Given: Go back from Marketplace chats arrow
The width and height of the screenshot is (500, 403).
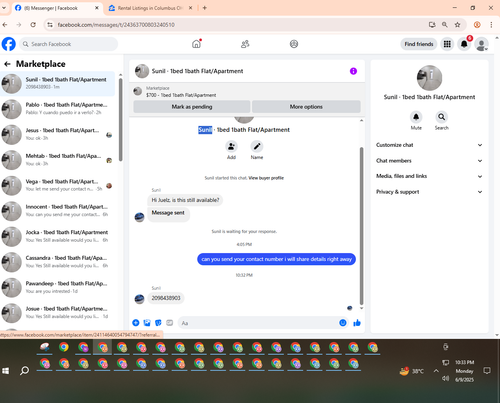Looking at the screenshot, I should click(7, 64).
